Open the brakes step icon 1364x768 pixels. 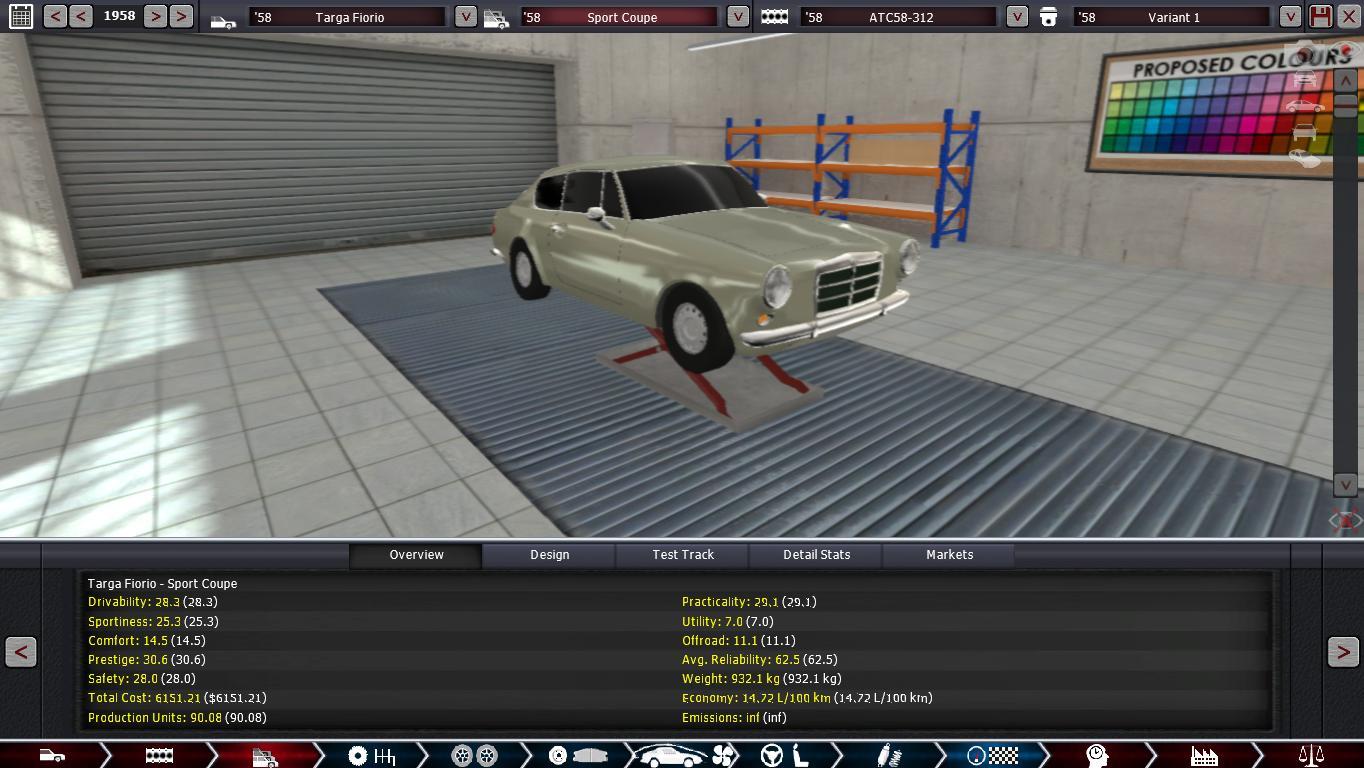click(x=578, y=755)
